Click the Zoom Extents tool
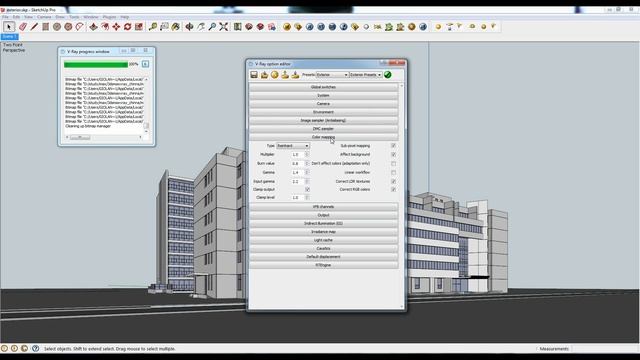The width and height of the screenshot is (640, 360). tap(224, 27)
